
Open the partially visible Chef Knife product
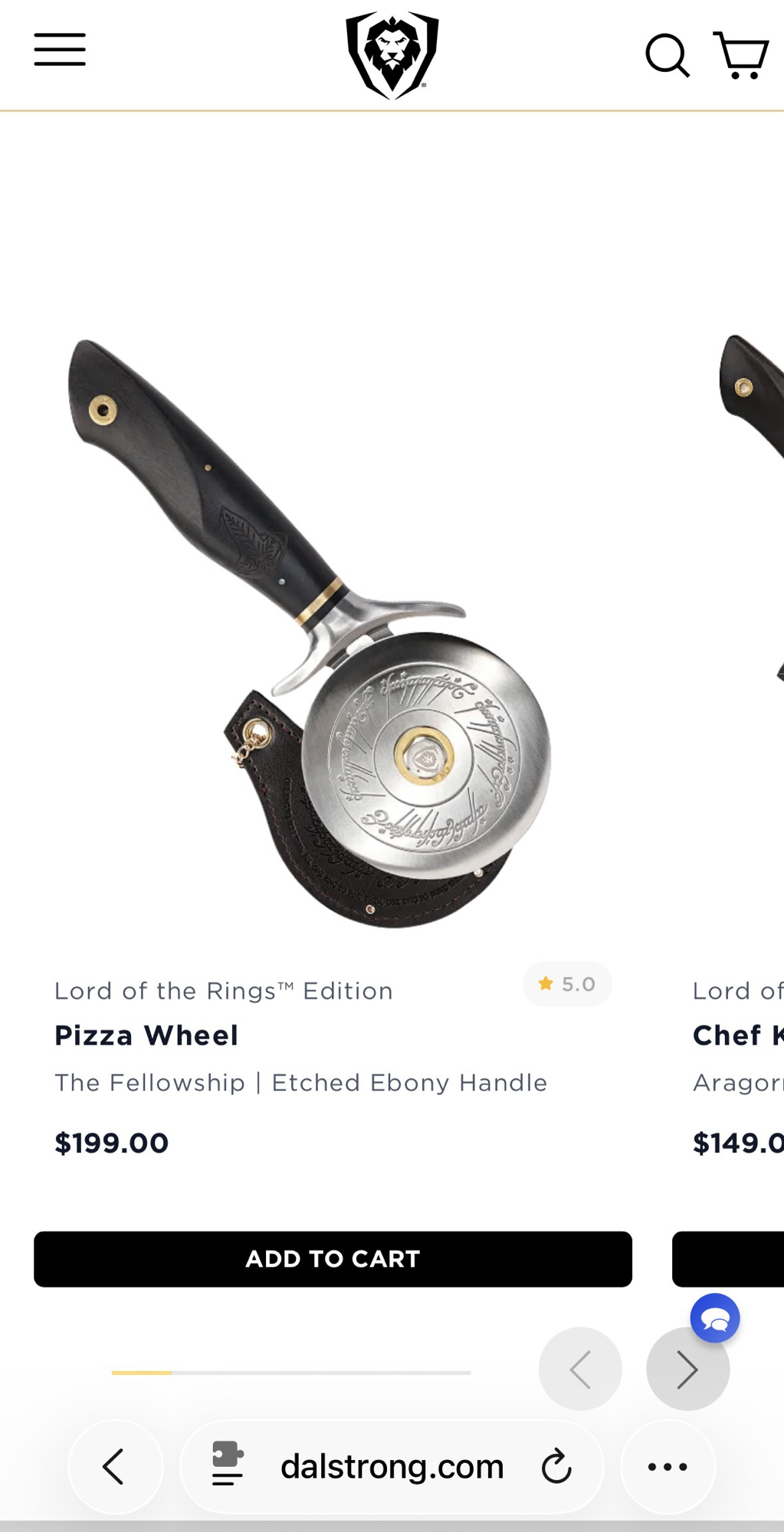click(x=738, y=1035)
